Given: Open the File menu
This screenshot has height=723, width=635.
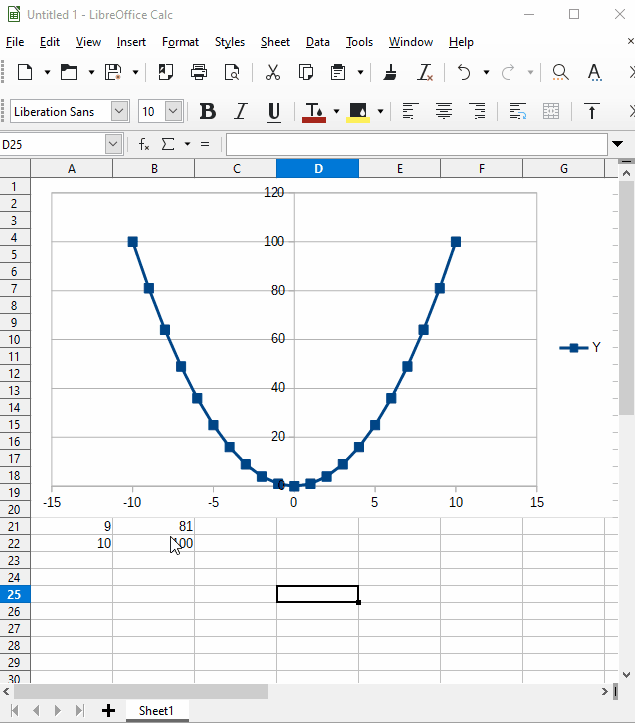Looking at the screenshot, I should [15, 42].
